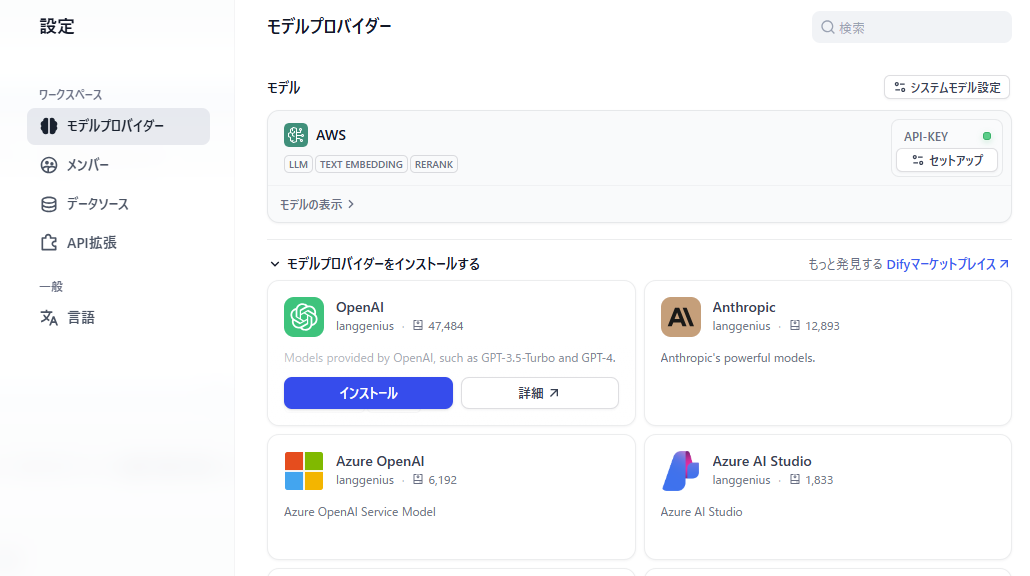The height and width of the screenshot is (576, 1030).
Task: Open the 詳細 button for OpenAI
Action: pos(539,393)
